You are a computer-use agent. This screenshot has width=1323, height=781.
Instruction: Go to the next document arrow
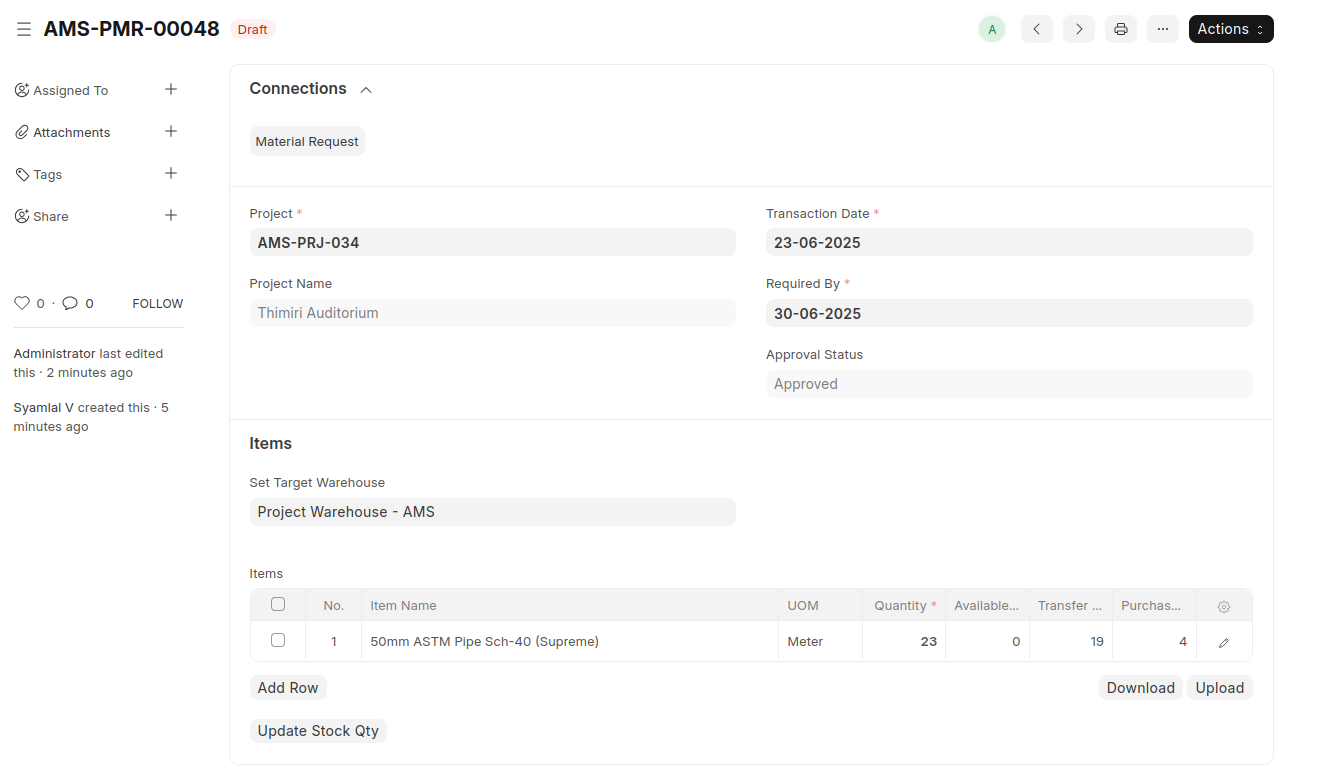[1078, 29]
